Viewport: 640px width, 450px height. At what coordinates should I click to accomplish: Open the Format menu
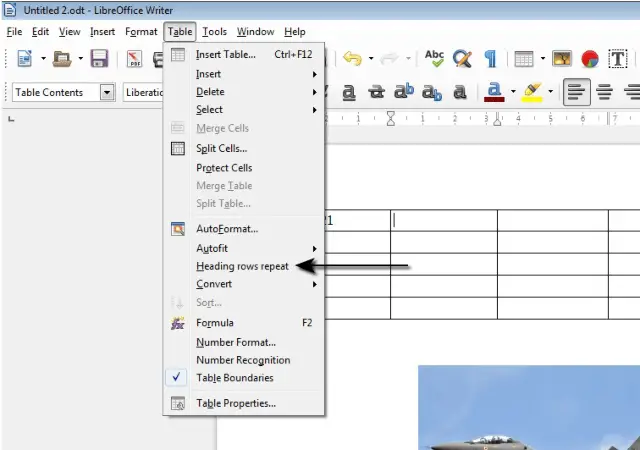141,32
